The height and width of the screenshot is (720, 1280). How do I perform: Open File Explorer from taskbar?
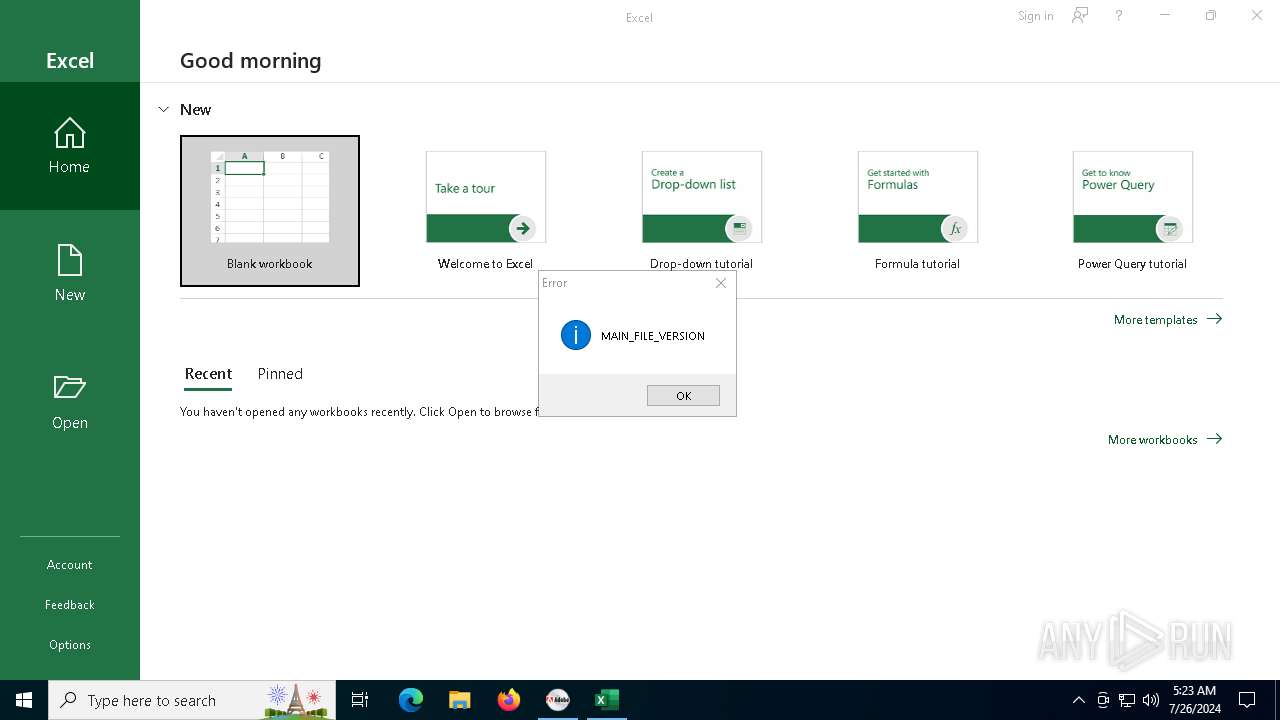click(459, 700)
